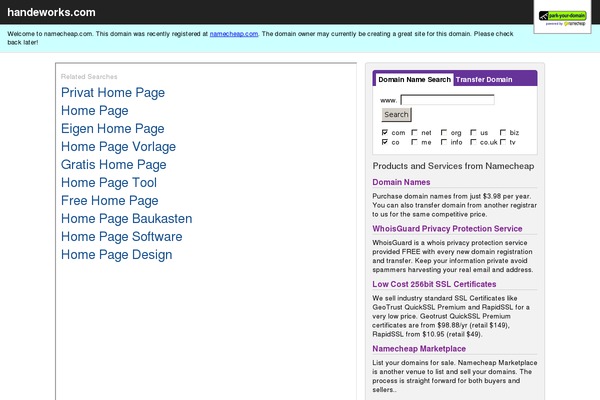Open Home Page Design link
The height and width of the screenshot is (400, 600).
117,255
